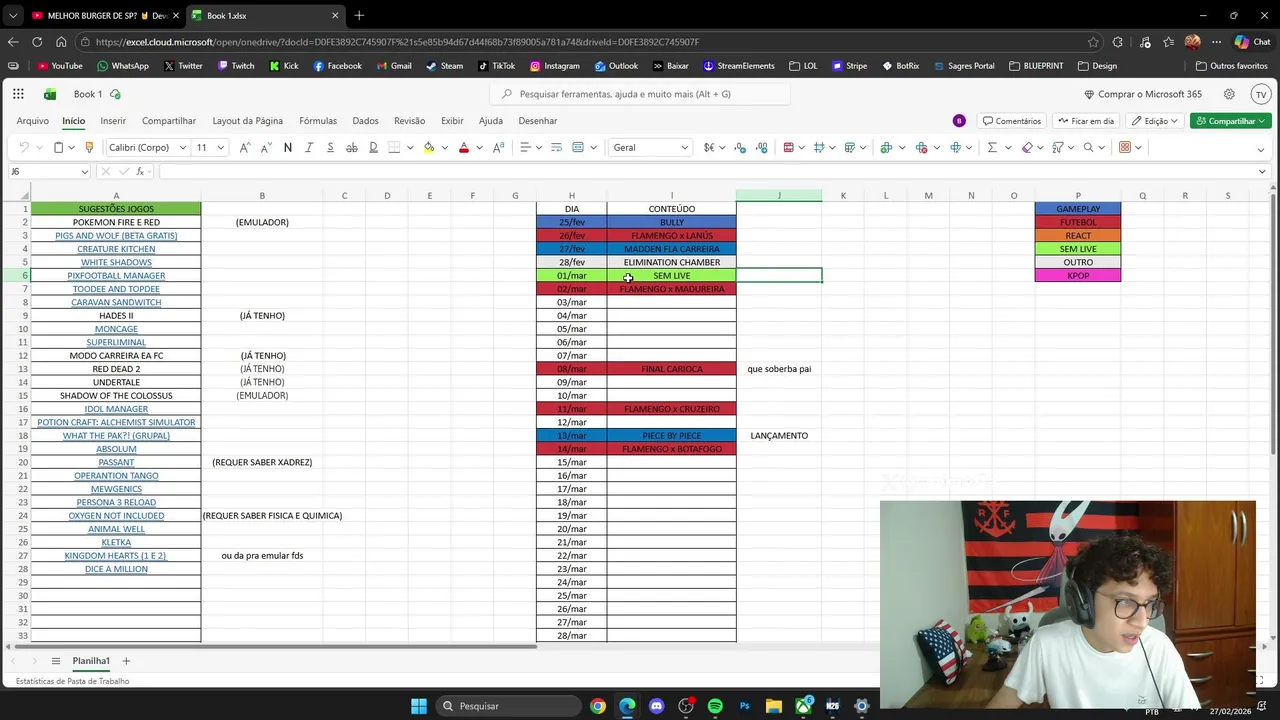
Task: Open the font size 11 dropdown
Action: (221, 147)
